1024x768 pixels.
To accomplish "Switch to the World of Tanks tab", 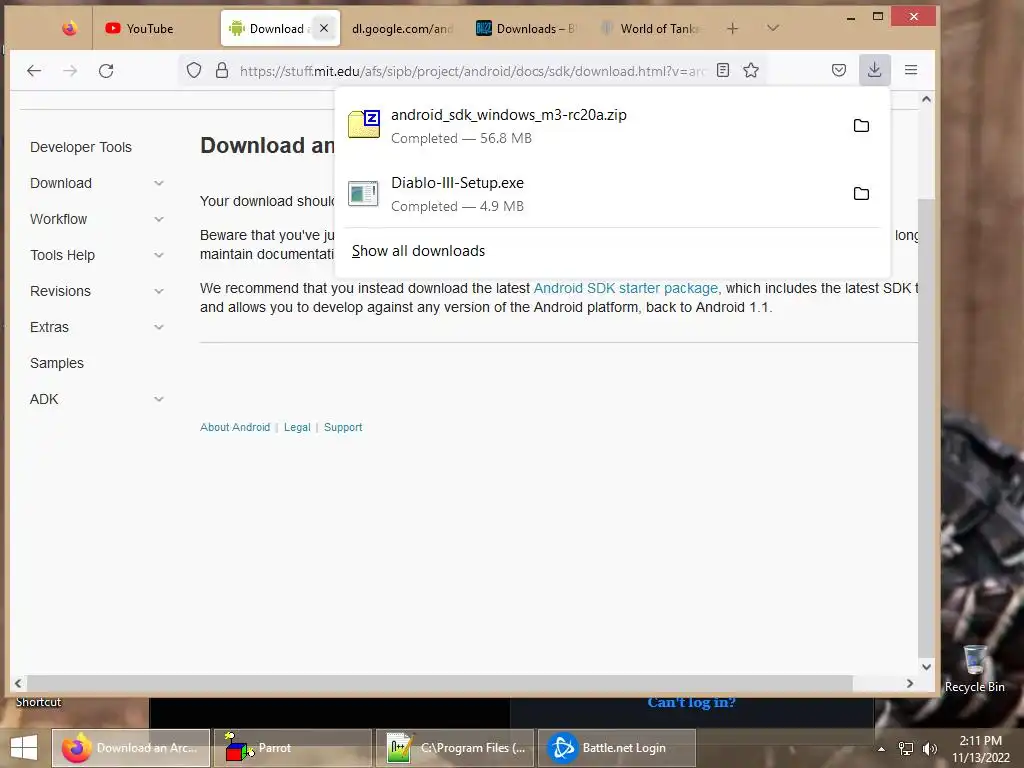I will coord(651,28).
